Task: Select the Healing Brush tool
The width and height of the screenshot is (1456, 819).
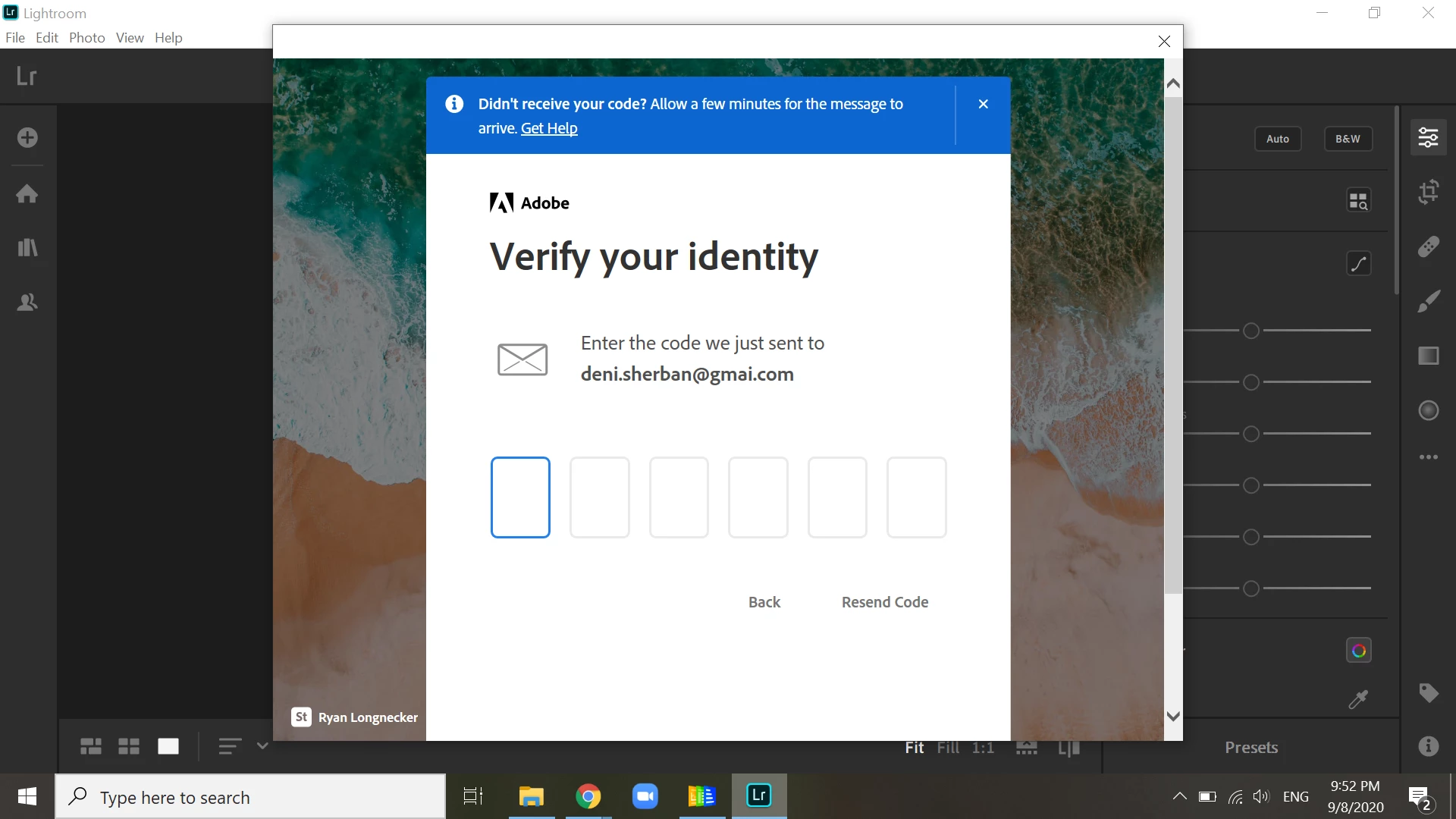Action: pyautogui.click(x=1429, y=246)
